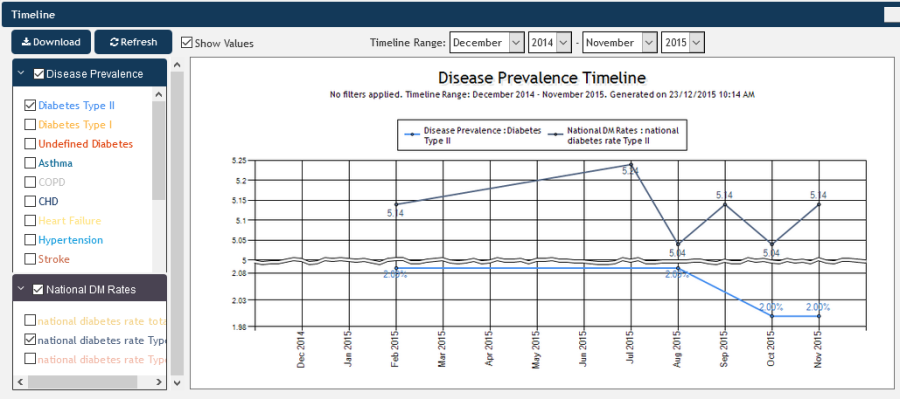Uncheck the Diabetes Type II checkbox
900x399 pixels.
coord(30,105)
